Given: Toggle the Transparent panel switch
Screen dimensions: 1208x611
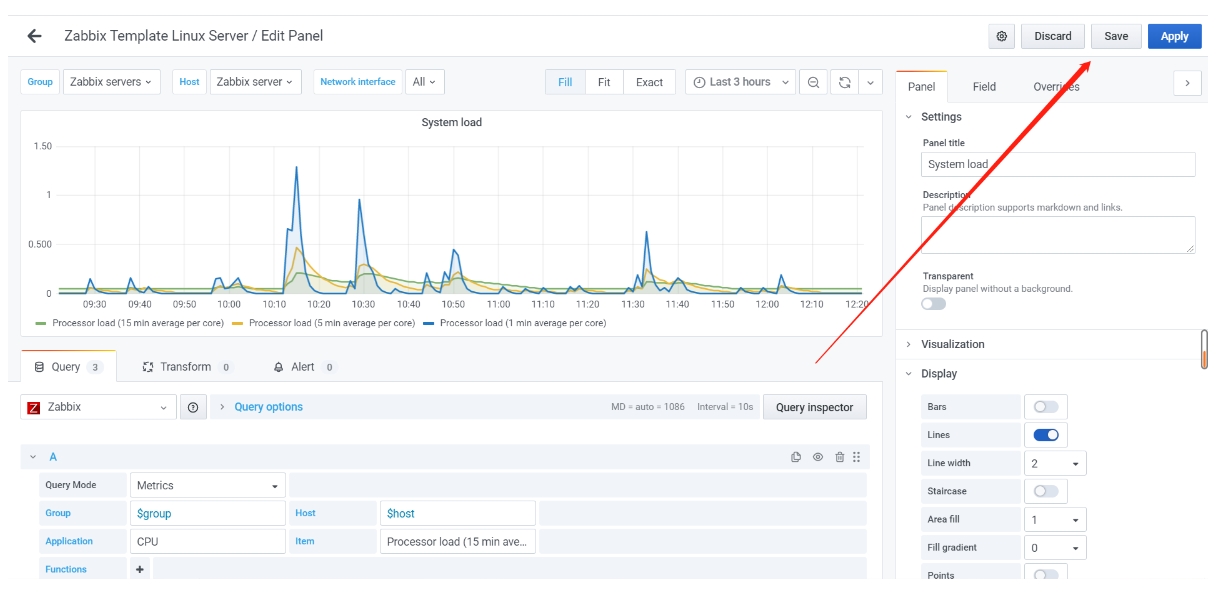Looking at the screenshot, I should click(933, 303).
